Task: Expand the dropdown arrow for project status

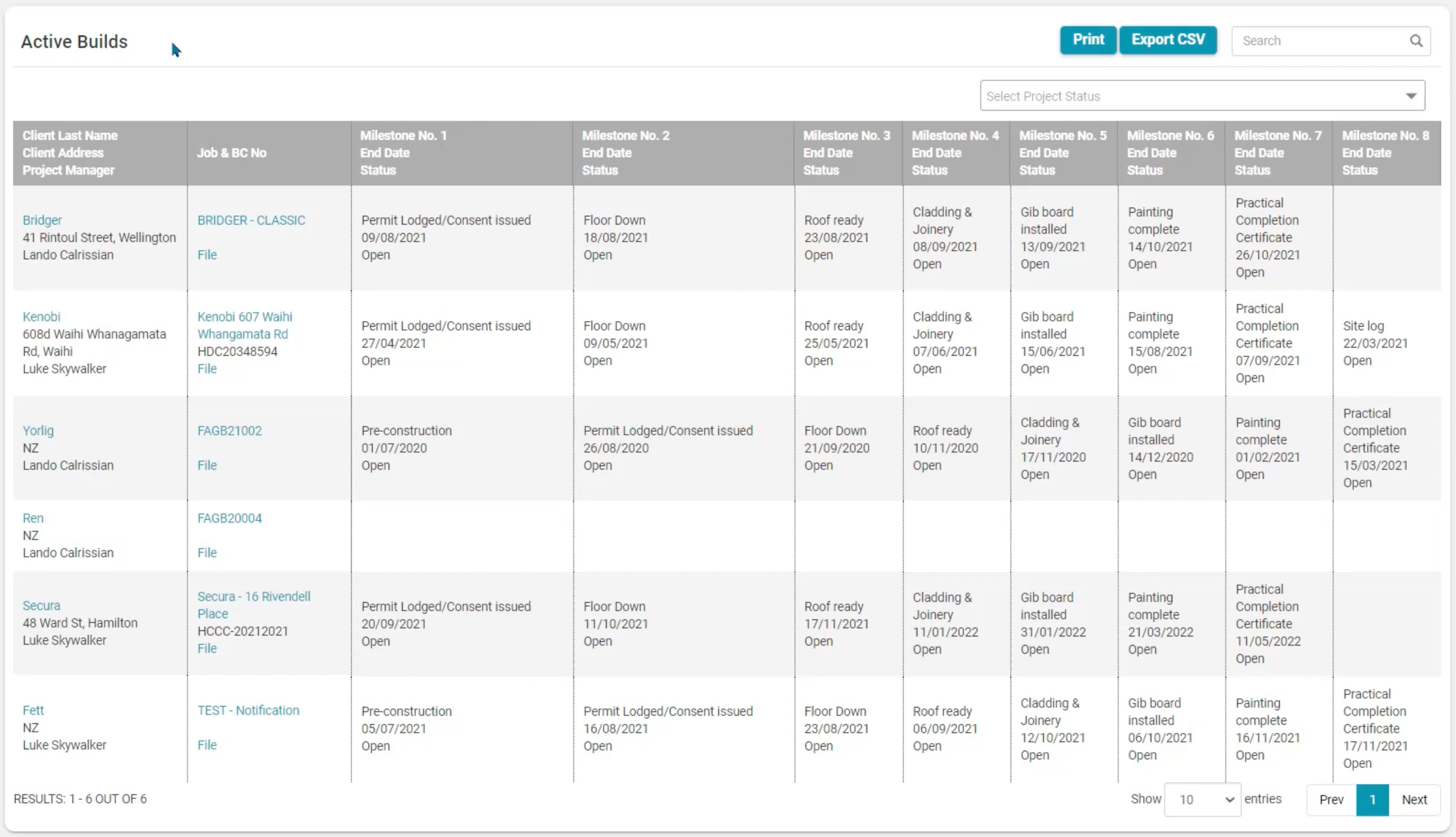Action: 1410,96
